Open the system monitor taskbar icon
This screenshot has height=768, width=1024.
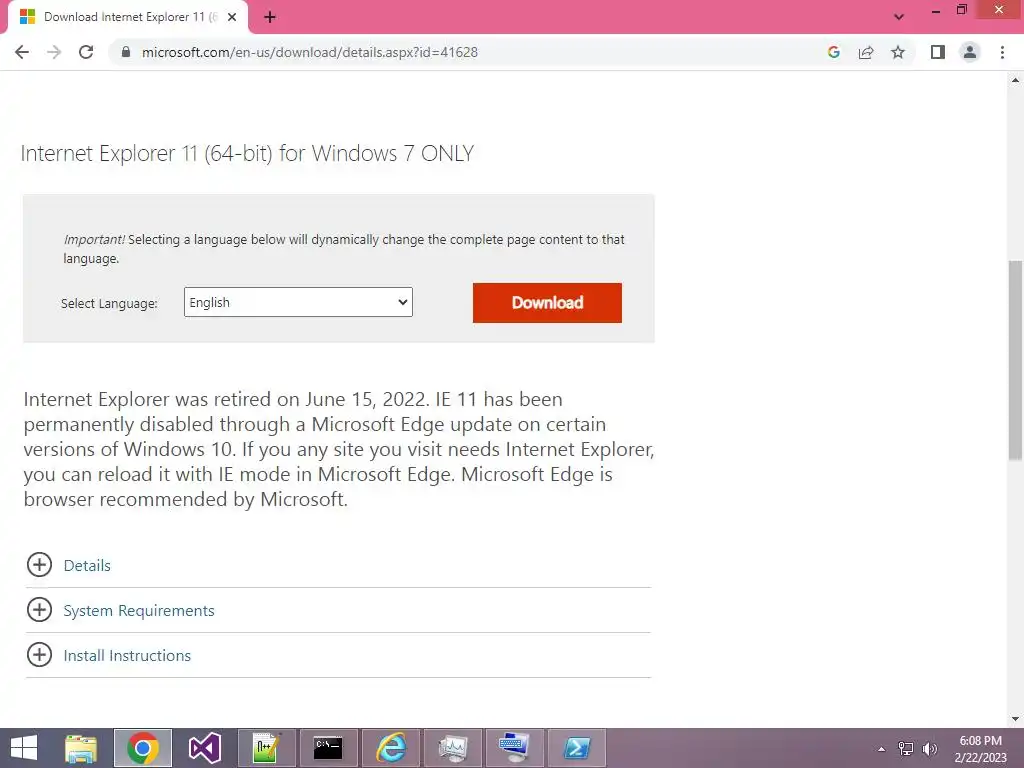tap(453, 748)
